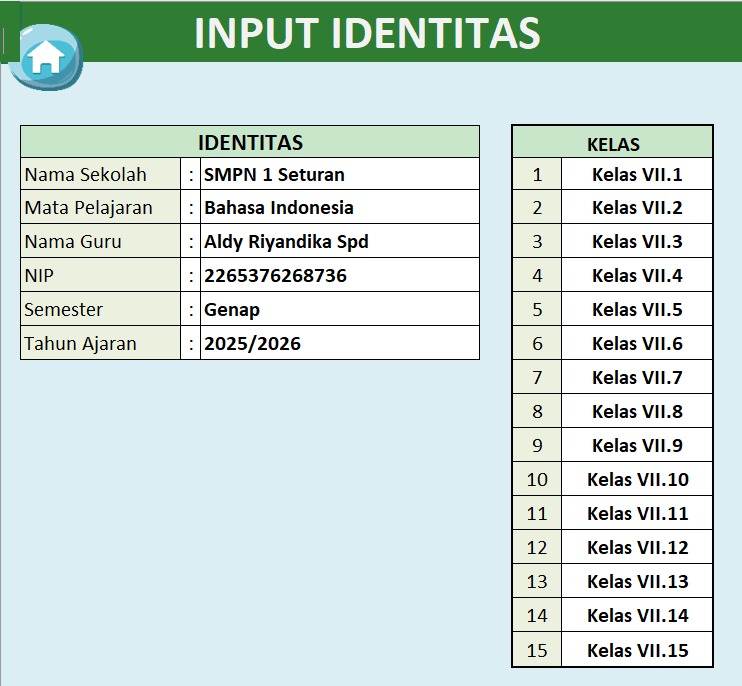Click the IDENTITAS table header
This screenshot has width=742, height=686.
250,142
